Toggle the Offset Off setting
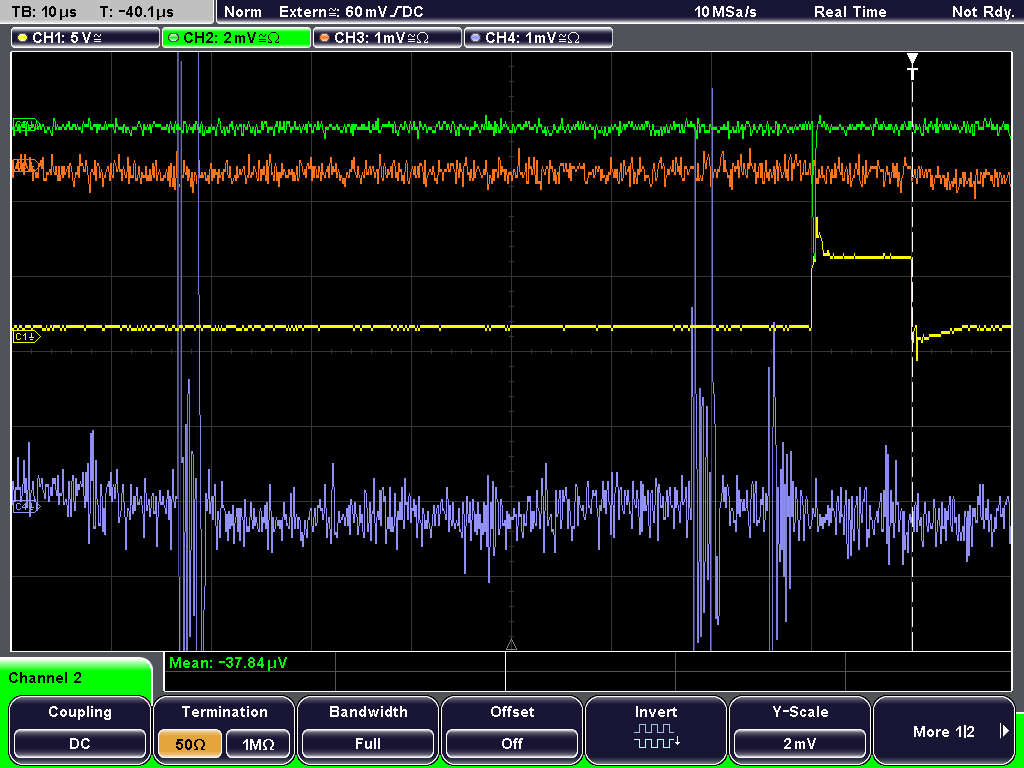 (x=512, y=731)
